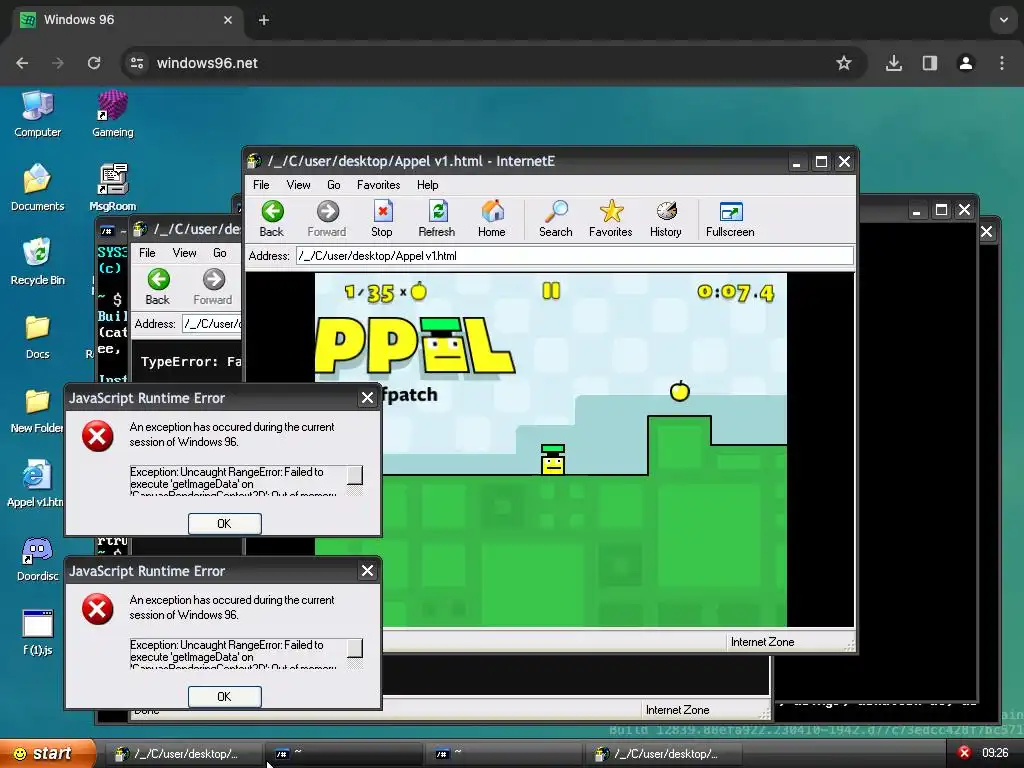Stop page loading in InternetE
Image resolution: width=1024 pixels, height=768 pixels.
(x=382, y=219)
